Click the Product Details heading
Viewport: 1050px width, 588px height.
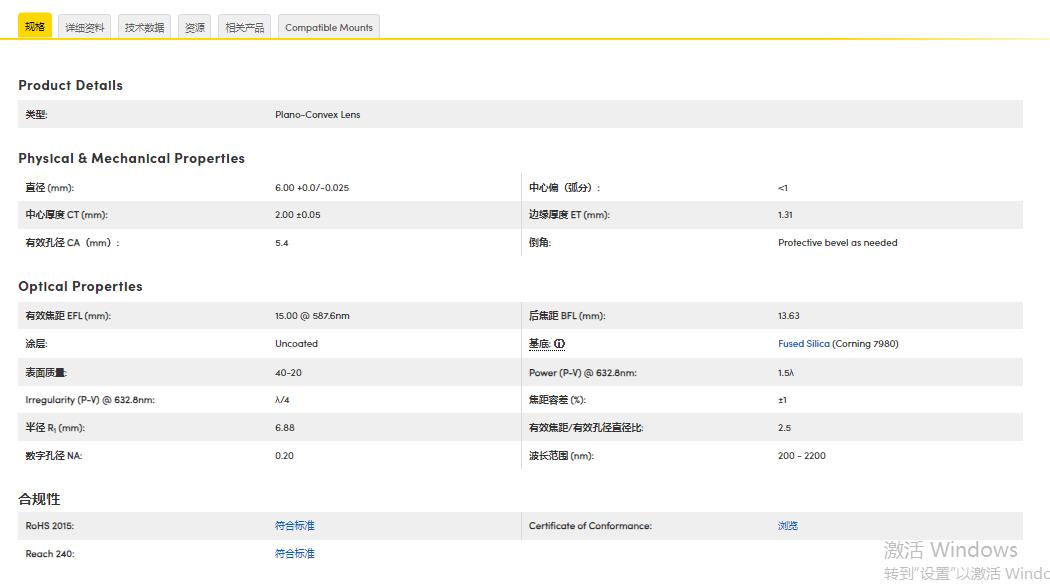70,85
